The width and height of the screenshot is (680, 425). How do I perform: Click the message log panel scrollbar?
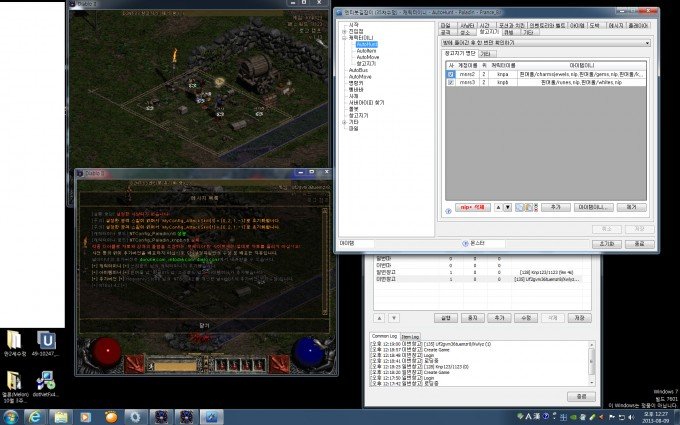click(x=324, y=262)
